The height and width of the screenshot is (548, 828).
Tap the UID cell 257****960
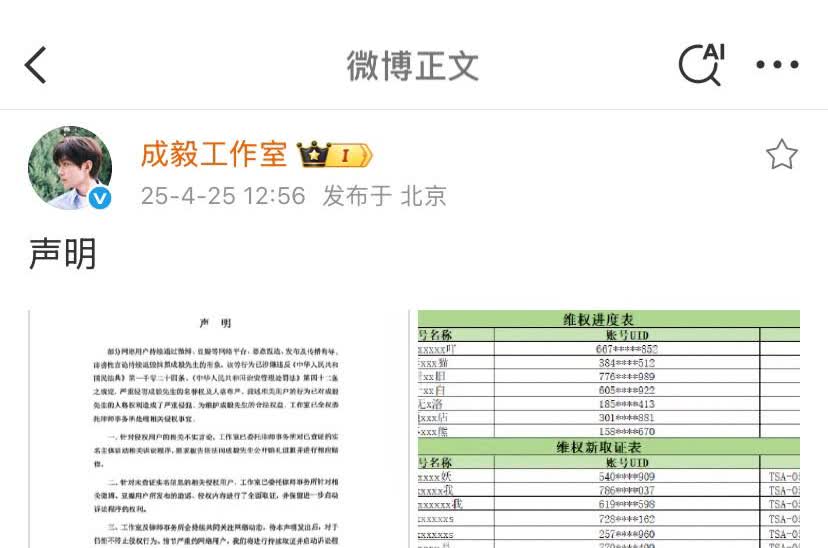point(627,534)
